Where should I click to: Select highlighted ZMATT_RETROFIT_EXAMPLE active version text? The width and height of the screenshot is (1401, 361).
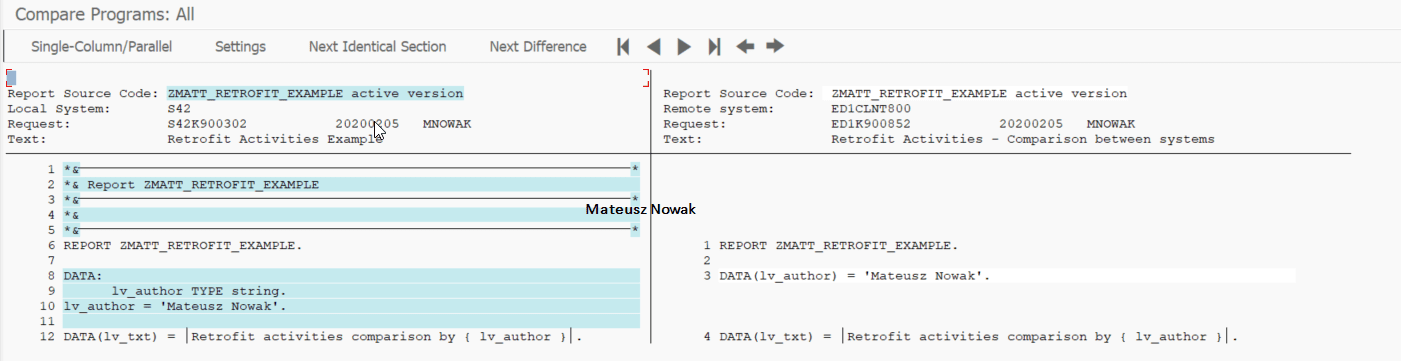coord(316,94)
